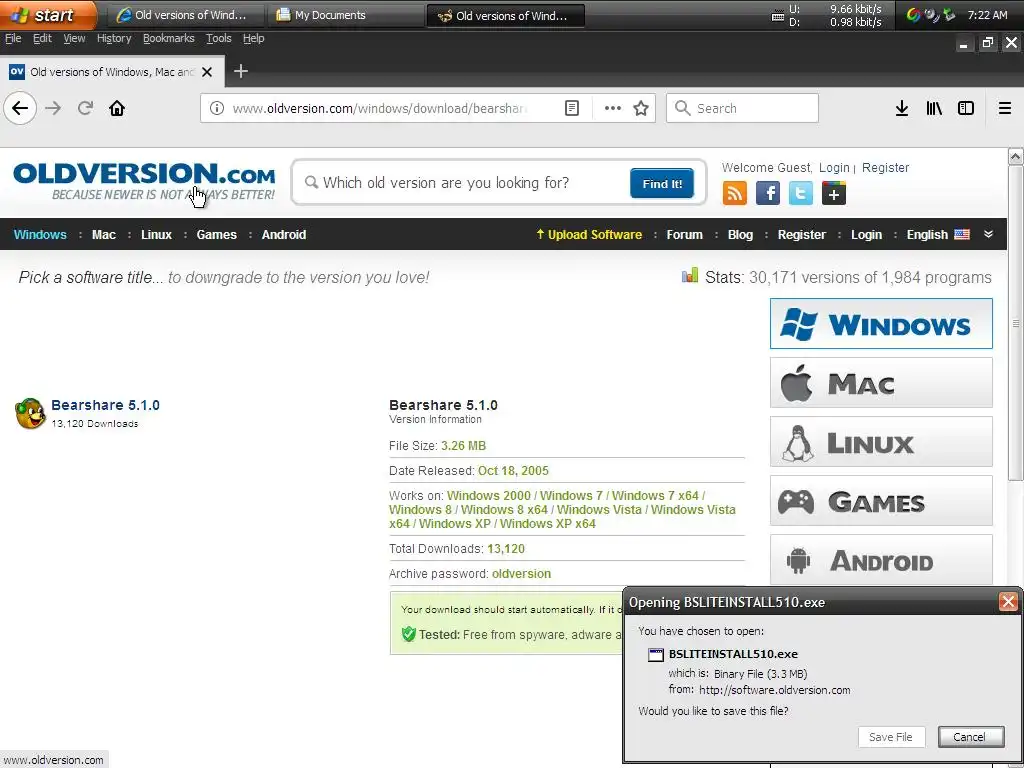1024x768 pixels.
Task: Click the English language selector
Action: [x=927, y=234]
